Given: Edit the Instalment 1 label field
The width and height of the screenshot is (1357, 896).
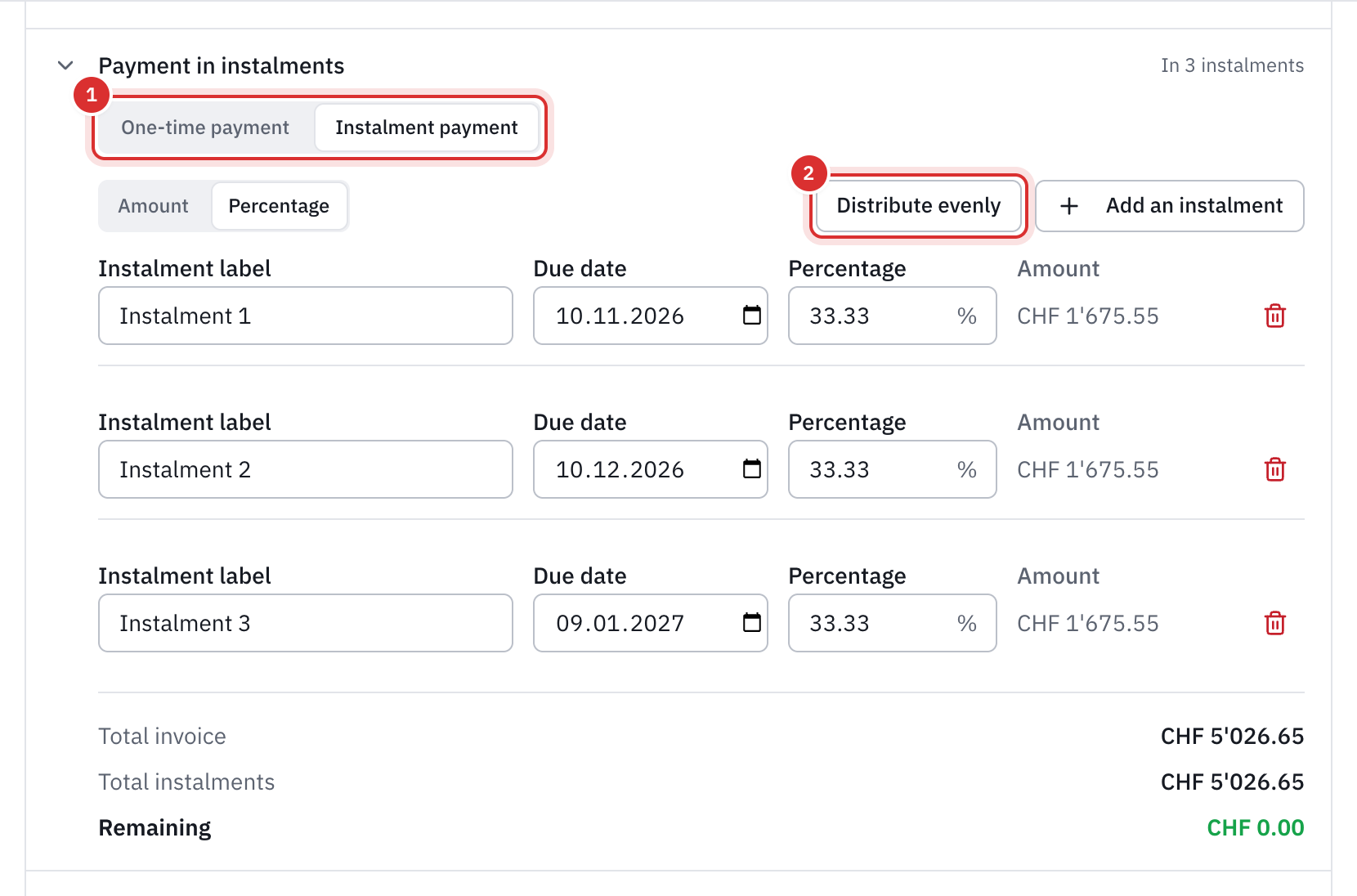Looking at the screenshot, I should pos(306,316).
